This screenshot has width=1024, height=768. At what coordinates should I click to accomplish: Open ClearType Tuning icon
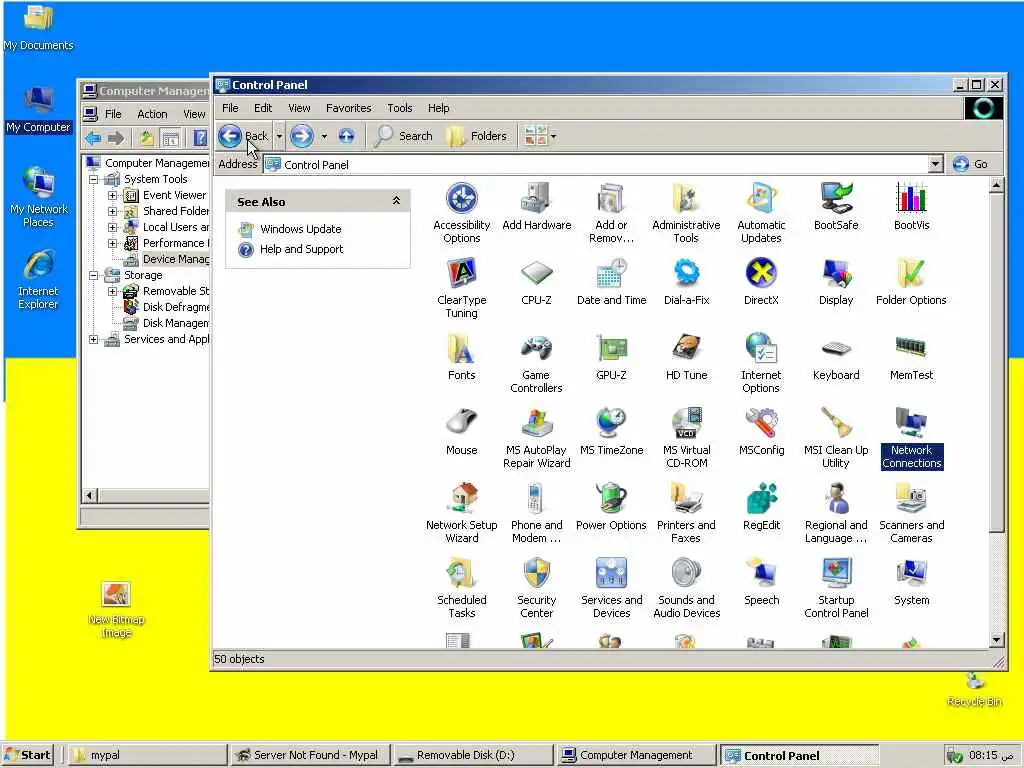462,288
